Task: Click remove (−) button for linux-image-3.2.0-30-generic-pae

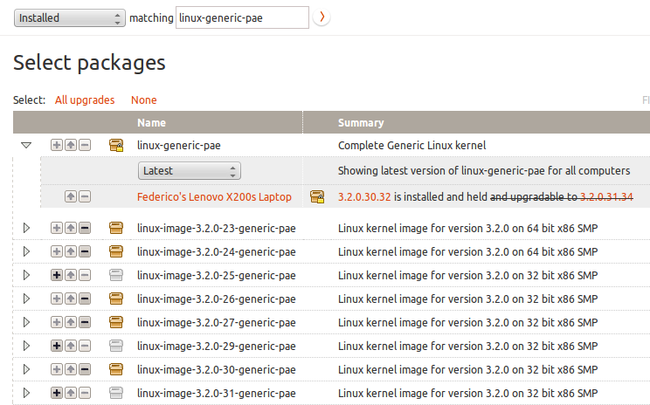Action: [85, 369]
